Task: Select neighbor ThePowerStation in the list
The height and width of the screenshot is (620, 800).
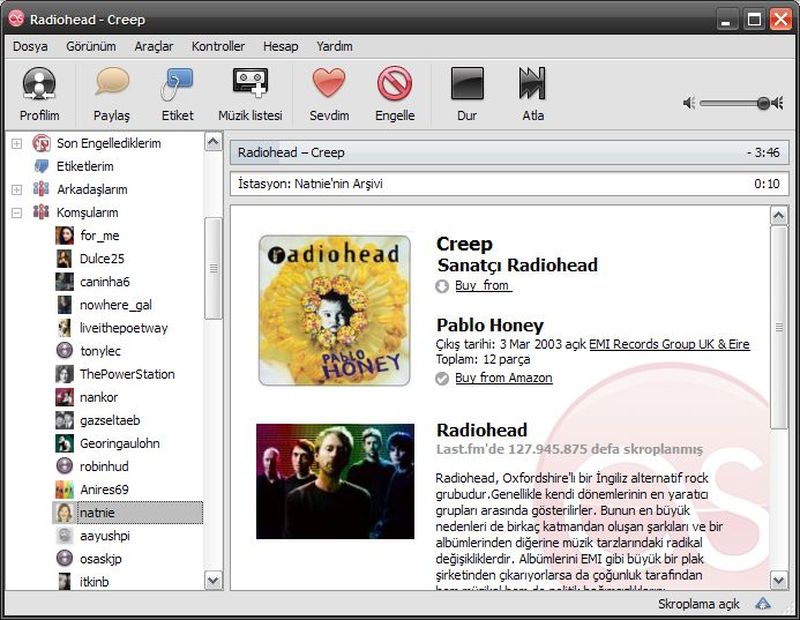Action: (x=127, y=374)
